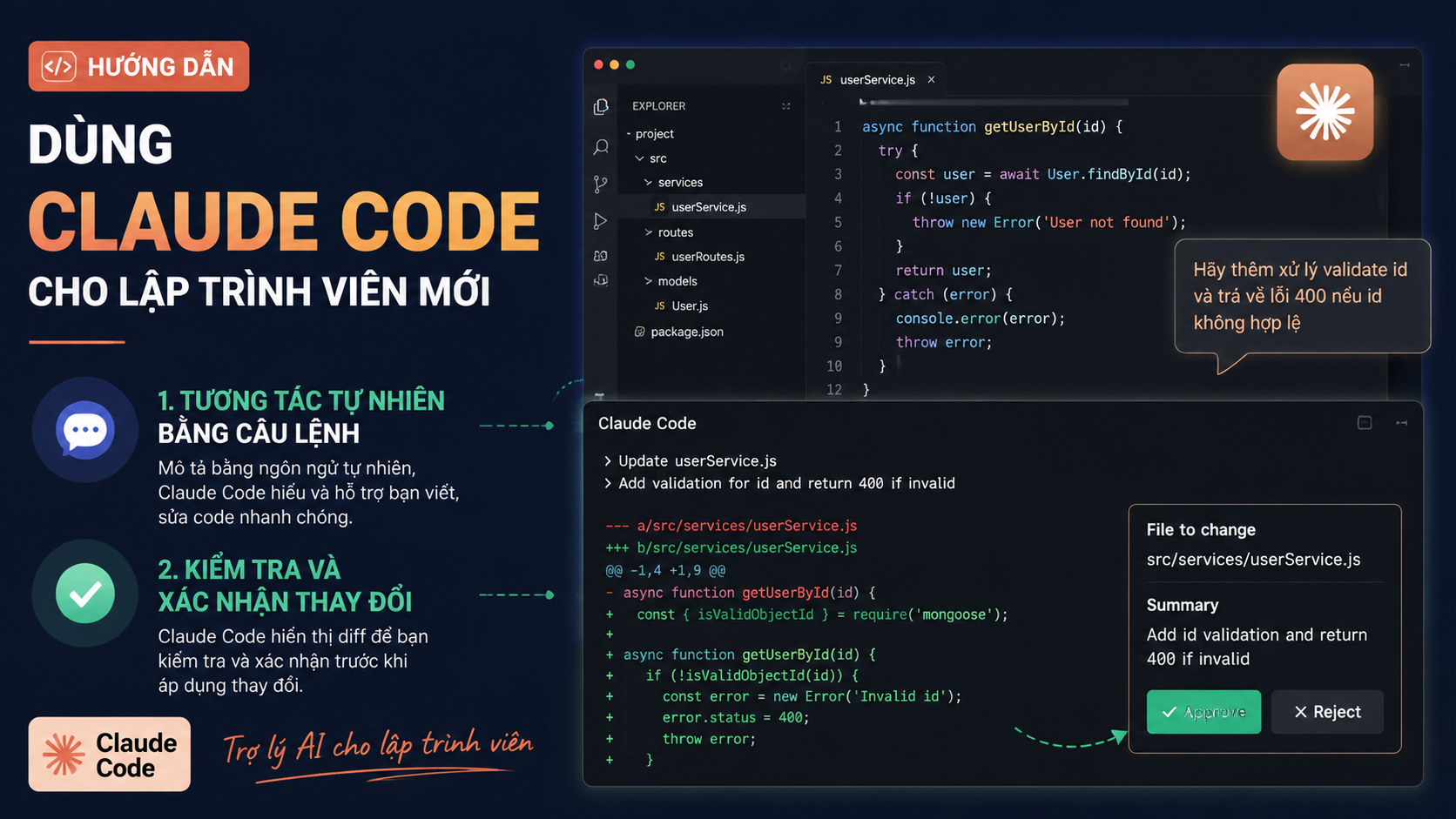
Task: Click the '2. Kiểm tra và xác nhận' heading
Action: pos(285,586)
